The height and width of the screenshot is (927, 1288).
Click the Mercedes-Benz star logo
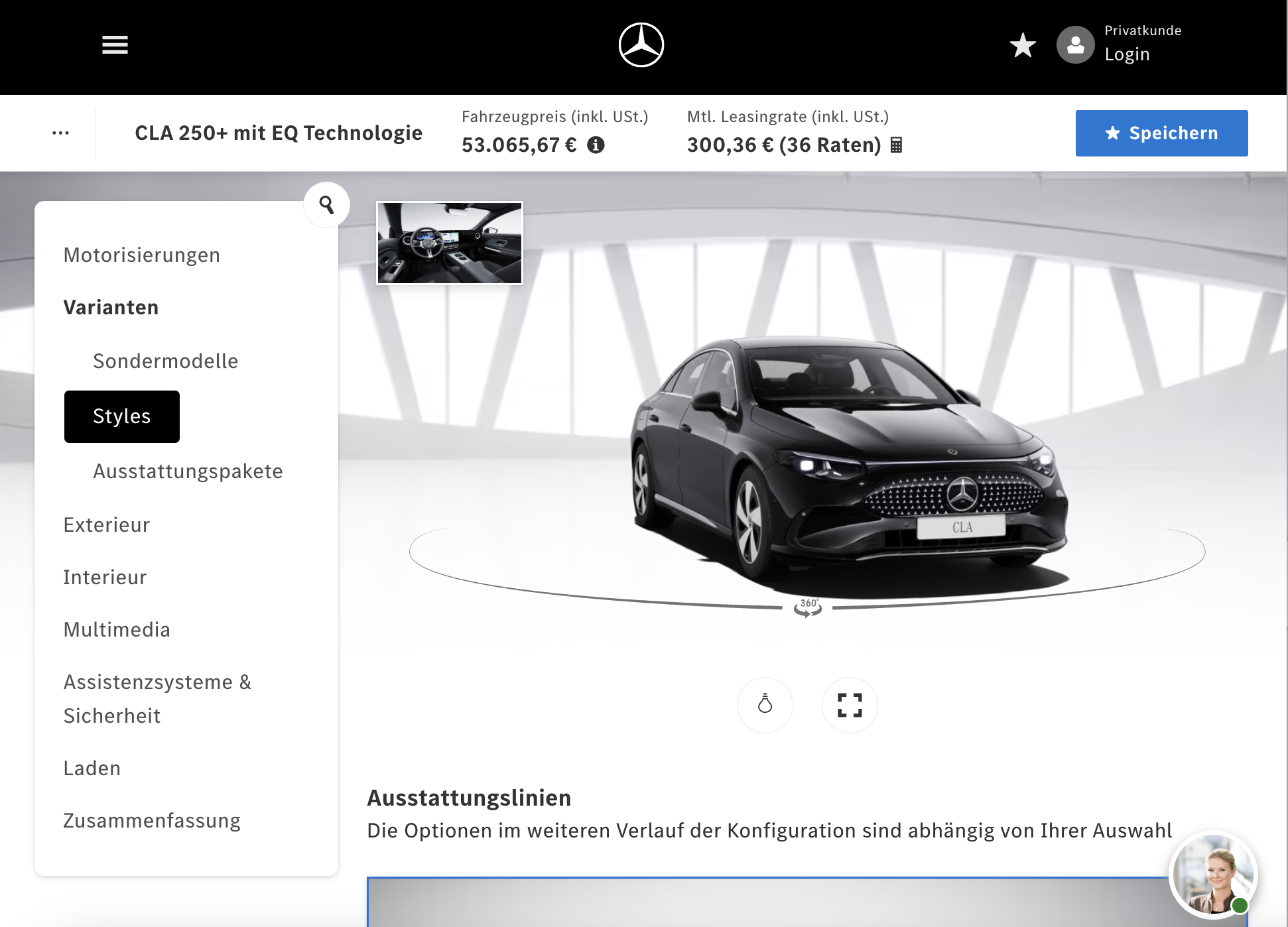coord(642,45)
